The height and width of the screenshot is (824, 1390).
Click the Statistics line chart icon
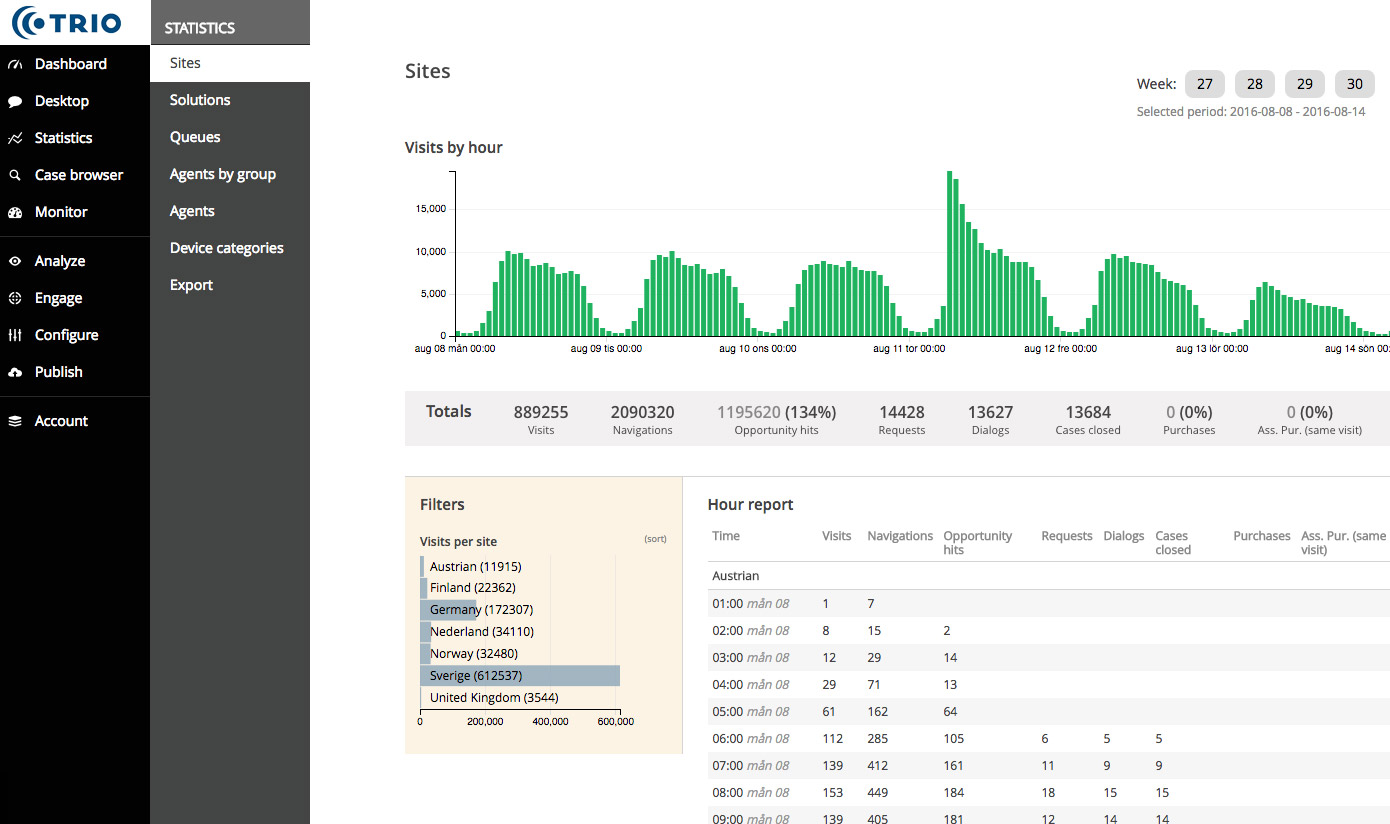coord(15,138)
